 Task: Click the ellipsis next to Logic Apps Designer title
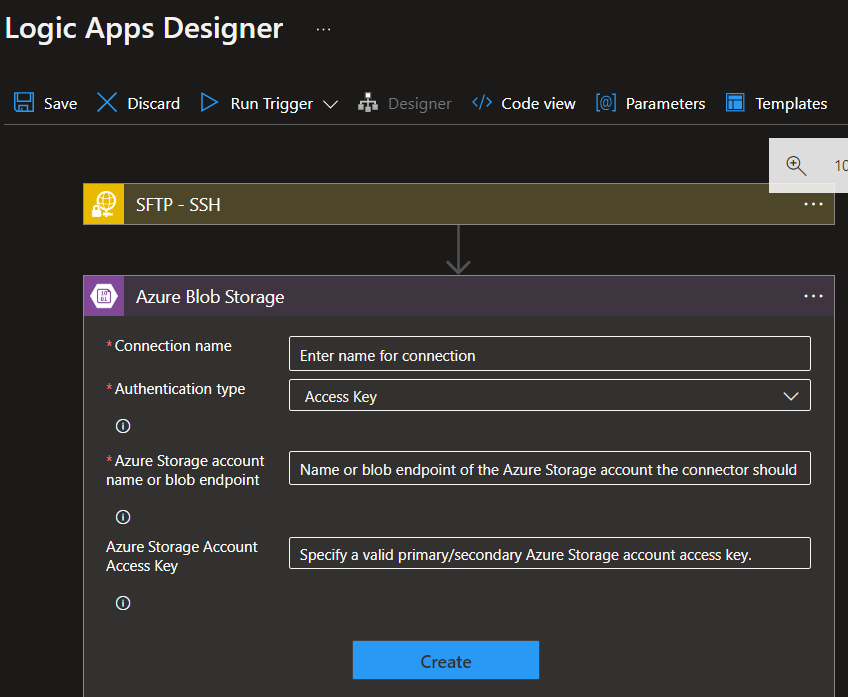pyautogui.click(x=322, y=28)
